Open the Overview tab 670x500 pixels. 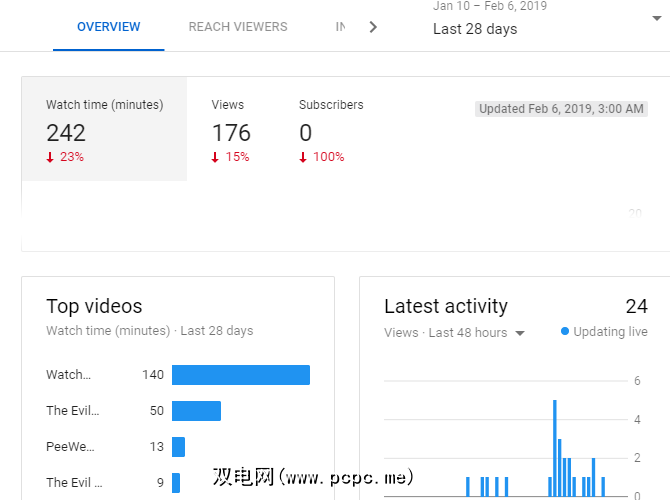point(109,27)
